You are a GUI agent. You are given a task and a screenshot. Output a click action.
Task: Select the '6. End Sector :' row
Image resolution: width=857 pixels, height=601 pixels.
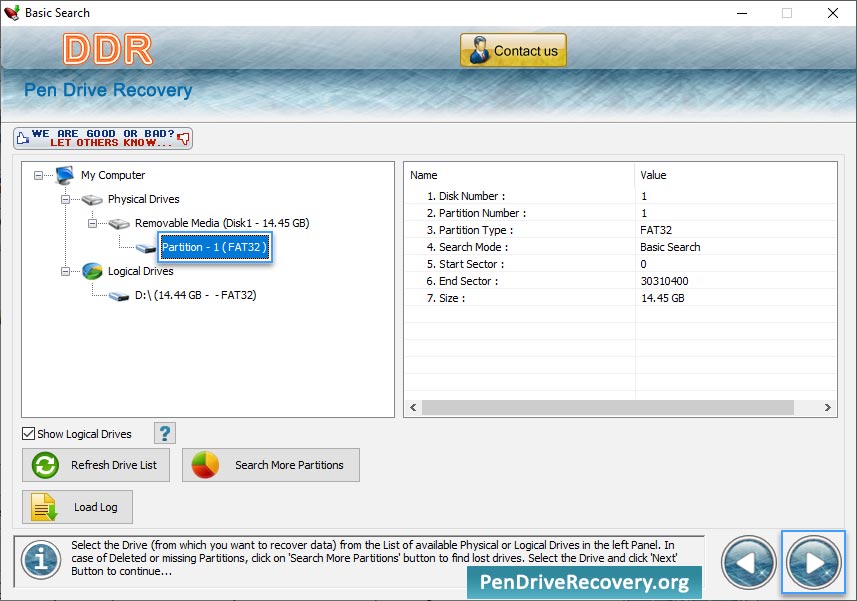(621, 280)
